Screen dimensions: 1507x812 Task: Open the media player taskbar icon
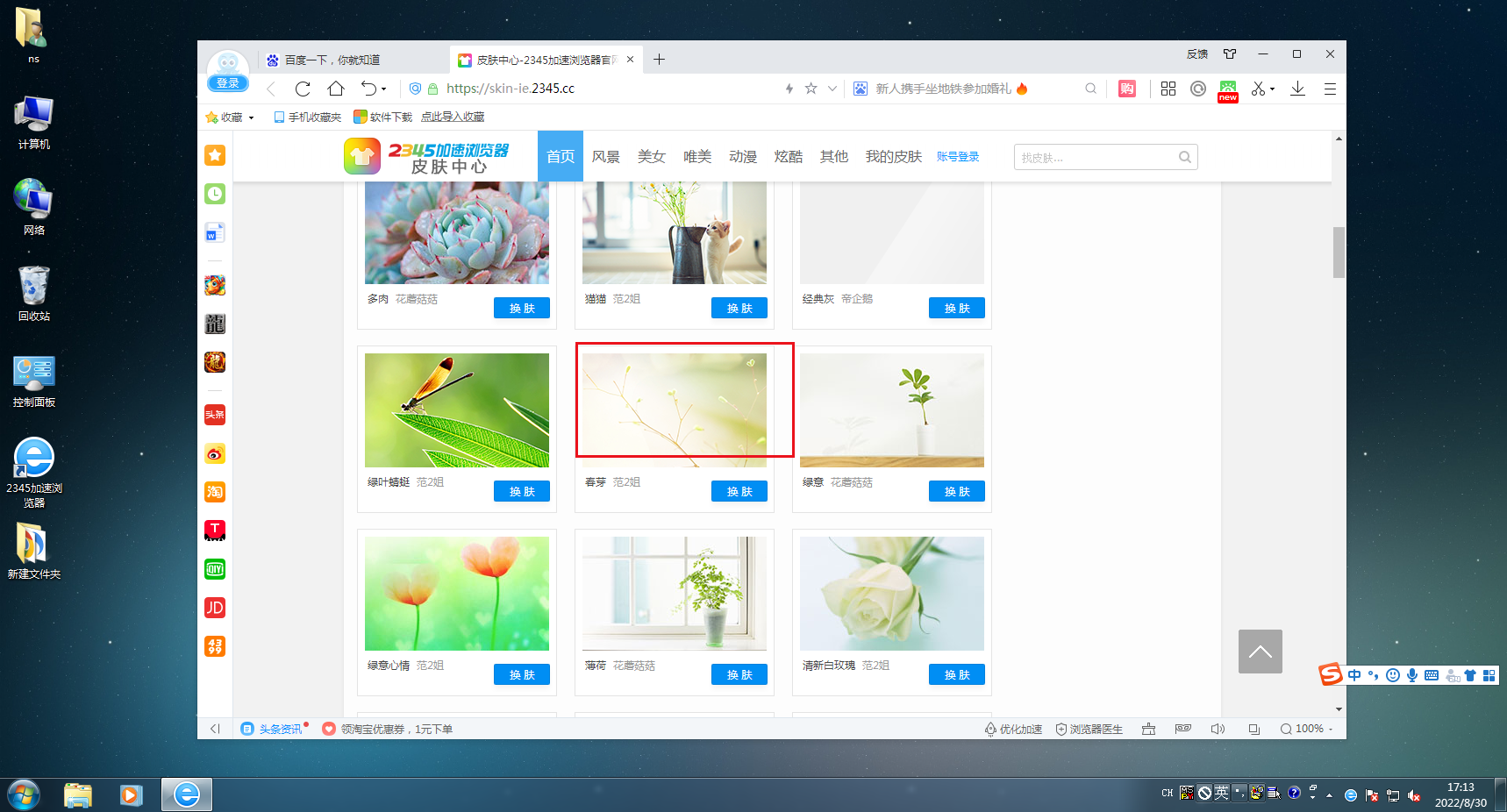tap(132, 795)
